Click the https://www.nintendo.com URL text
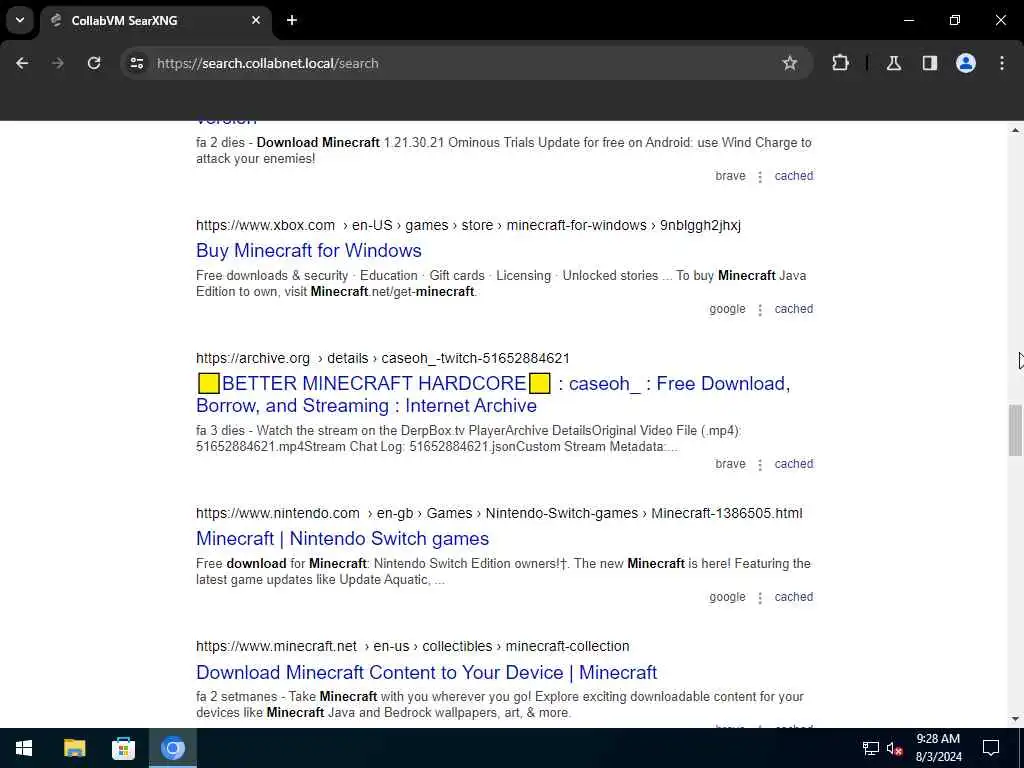The image size is (1024, 768). click(x=278, y=514)
